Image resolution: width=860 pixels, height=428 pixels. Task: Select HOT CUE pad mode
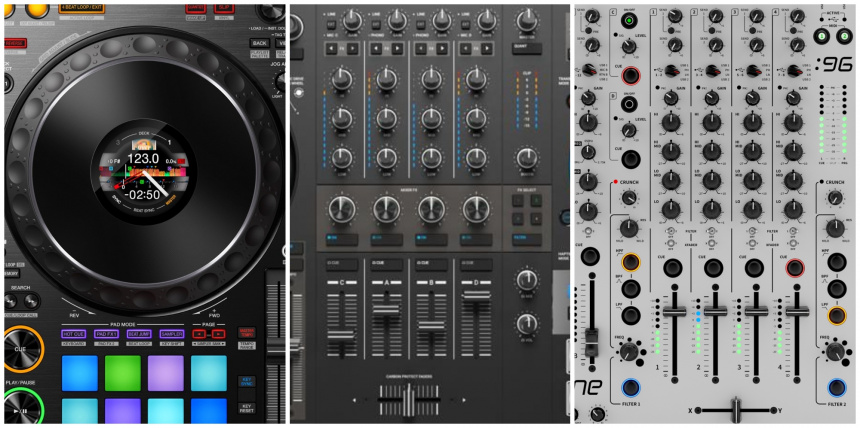pos(73,334)
